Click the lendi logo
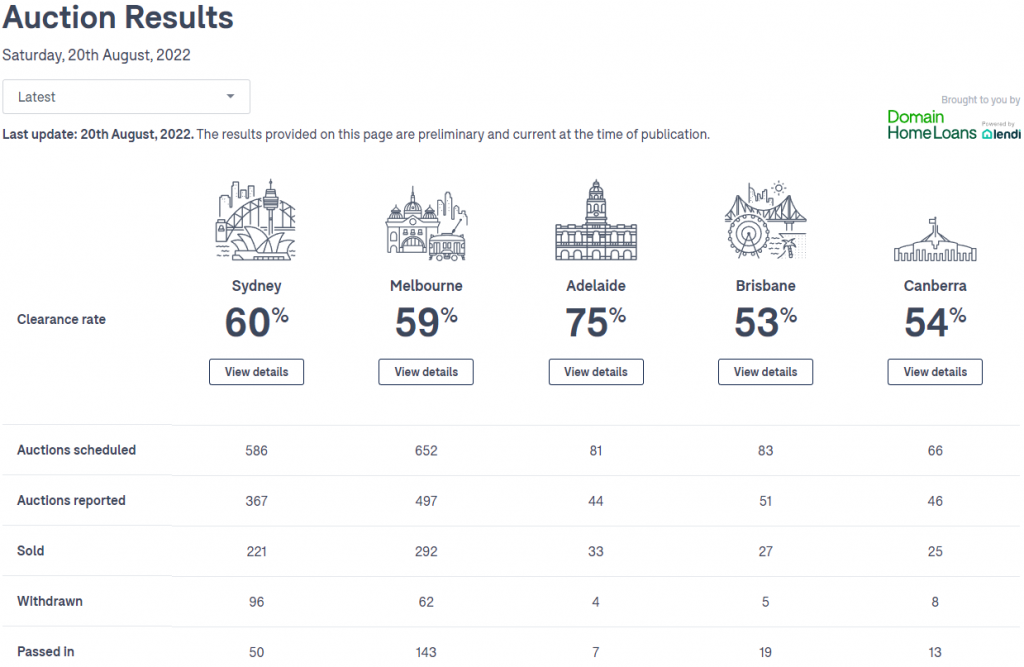The height and width of the screenshot is (667, 1024). 1000,131
